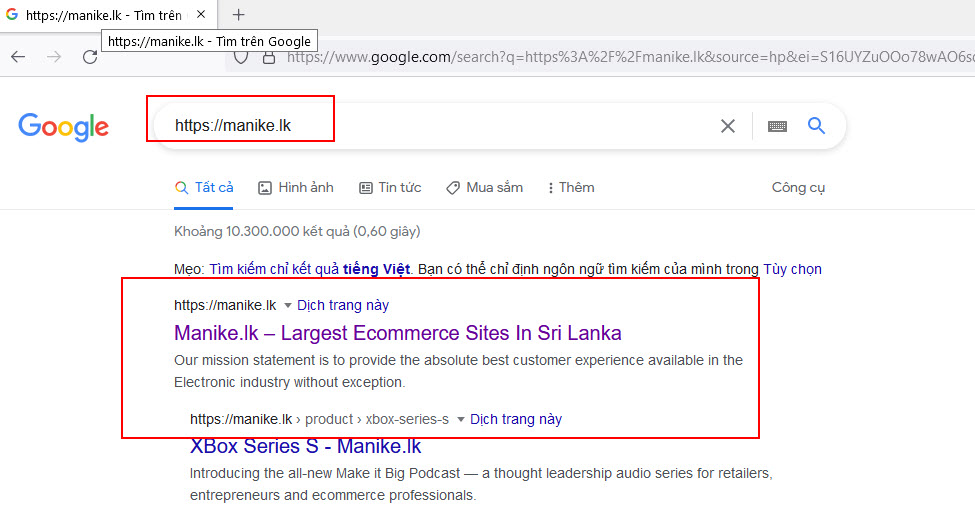Viewport: 975px width, 532px height.
Task: Open the Tùy chọn link
Action: pyautogui.click(x=792, y=269)
